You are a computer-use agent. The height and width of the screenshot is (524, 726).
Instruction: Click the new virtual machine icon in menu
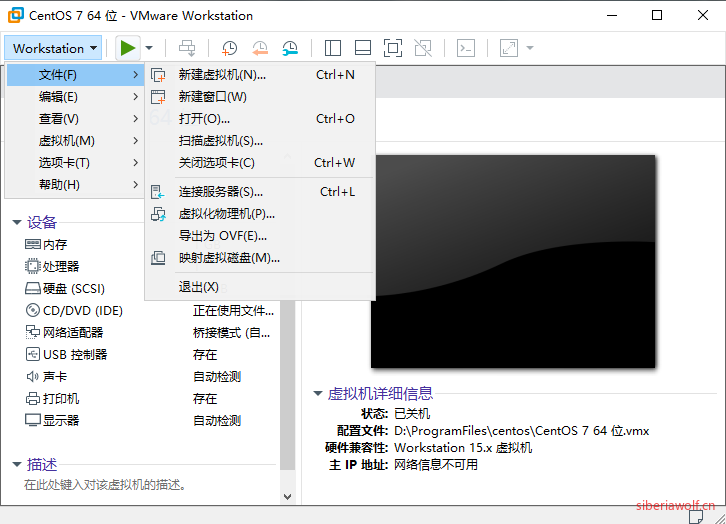[x=158, y=75]
